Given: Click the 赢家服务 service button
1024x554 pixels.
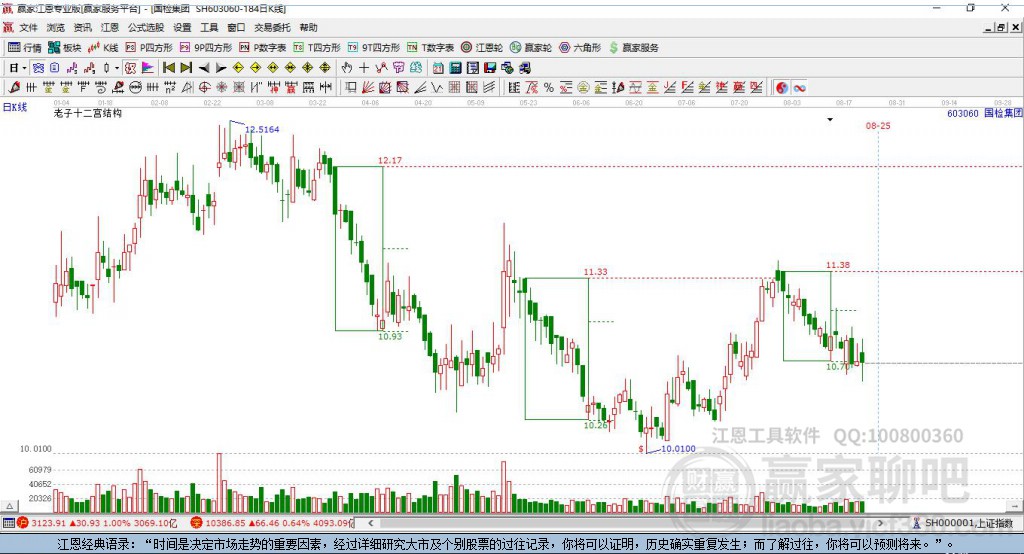Looking at the screenshot, I should tap(633, 48).
